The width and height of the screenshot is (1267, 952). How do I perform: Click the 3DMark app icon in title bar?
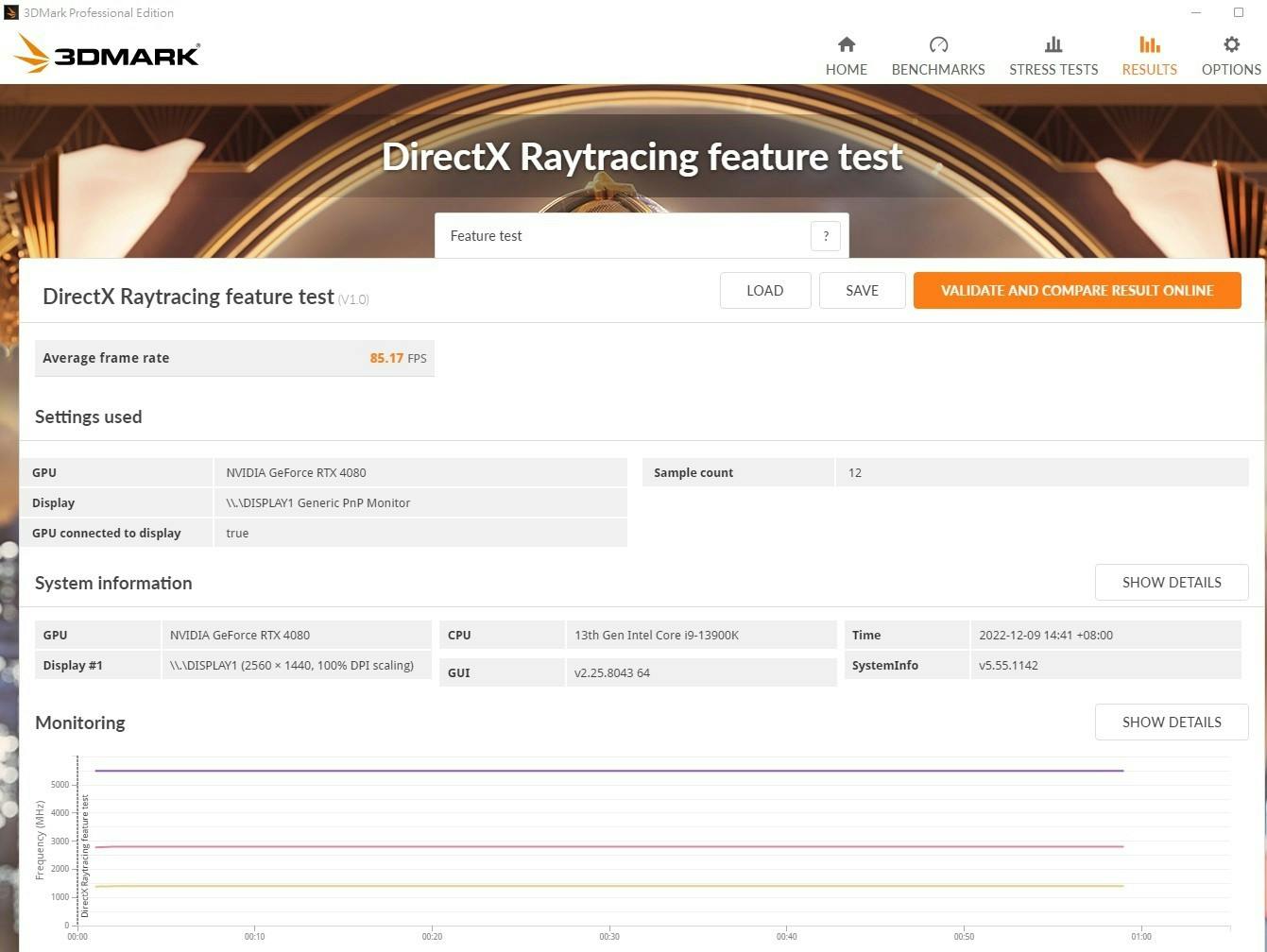tap(10, 12)
